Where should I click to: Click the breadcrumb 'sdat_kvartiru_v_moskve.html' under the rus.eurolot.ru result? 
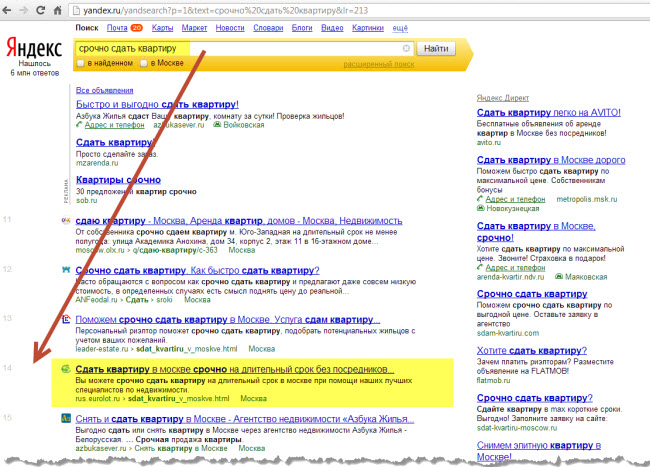pos(179,398)
